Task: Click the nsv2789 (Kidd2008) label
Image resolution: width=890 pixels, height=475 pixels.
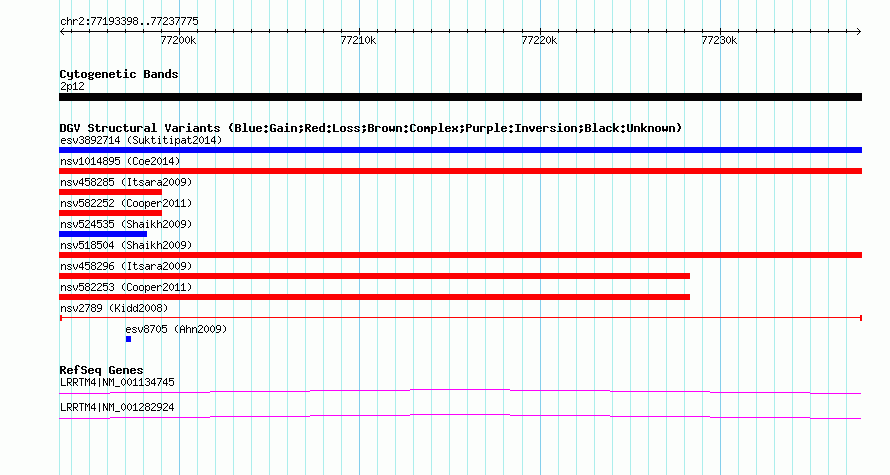Action: pos(114,308)
